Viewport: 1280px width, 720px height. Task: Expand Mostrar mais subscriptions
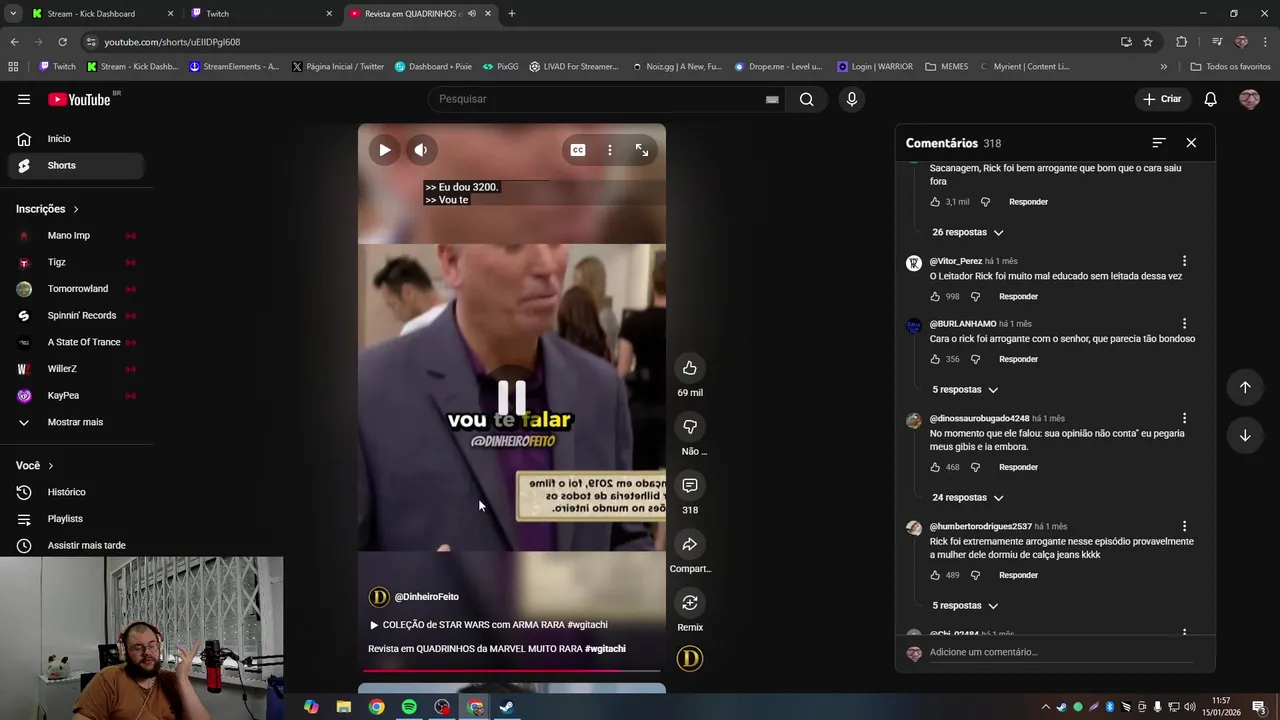pyautogui.click(x=76, y=422)
